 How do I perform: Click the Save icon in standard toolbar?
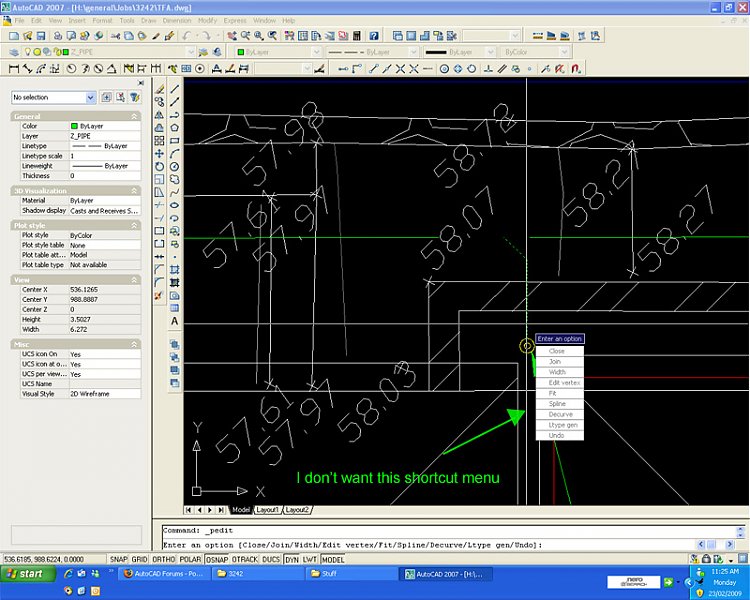click(x=41, y=36)
